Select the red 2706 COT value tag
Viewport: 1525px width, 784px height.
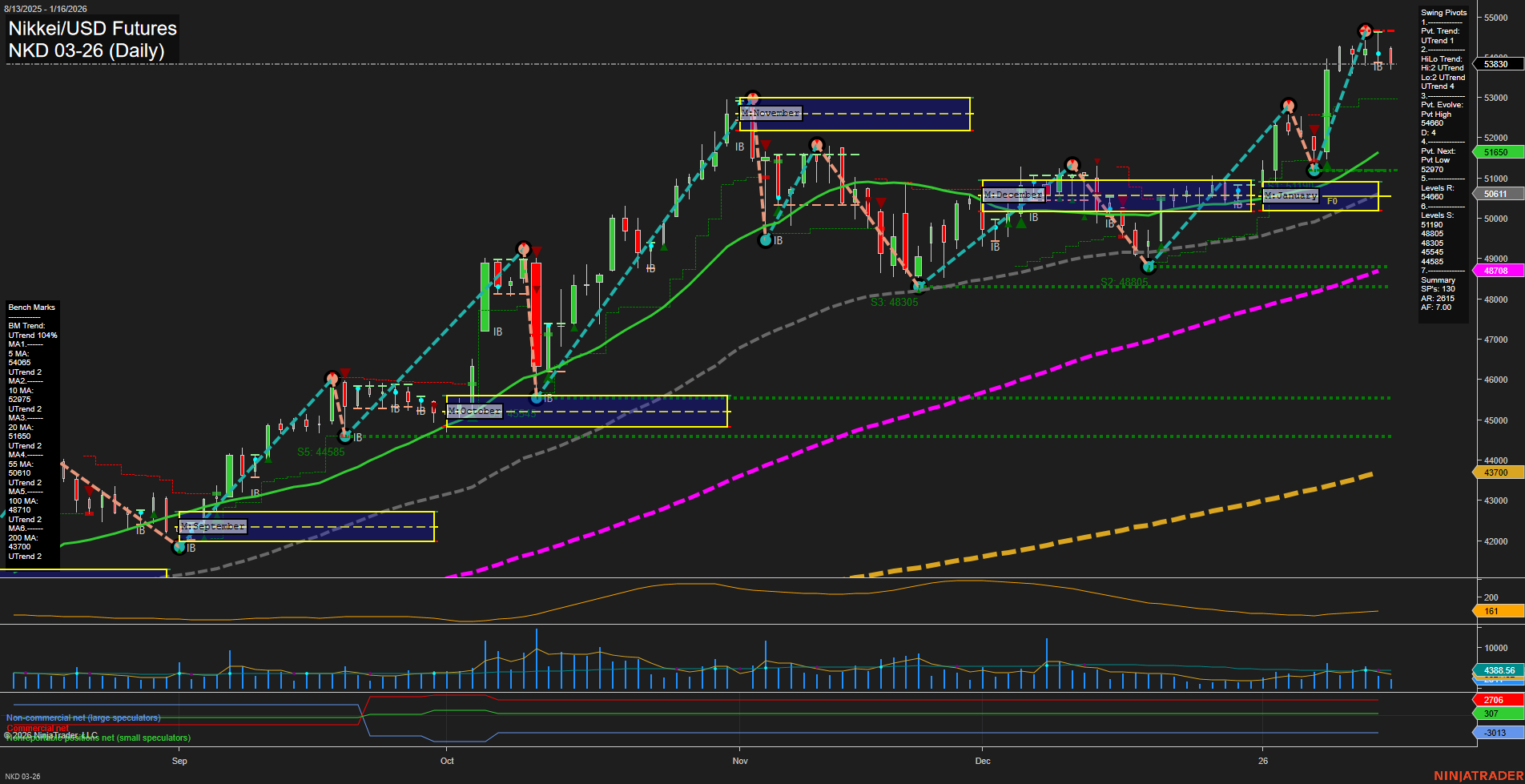[x=1491, y=700]
